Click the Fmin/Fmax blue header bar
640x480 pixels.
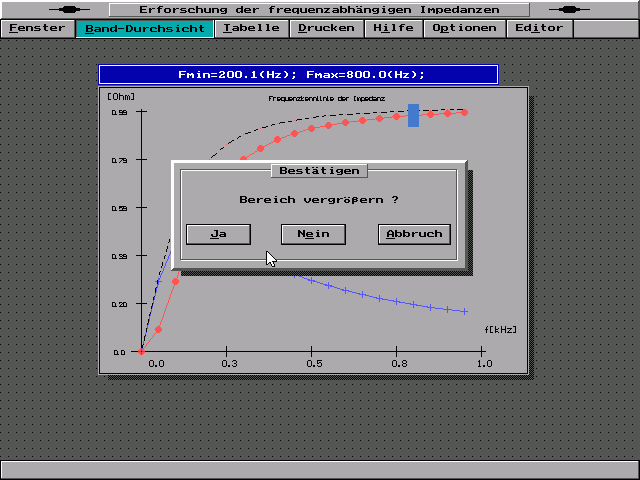[298, 75]
